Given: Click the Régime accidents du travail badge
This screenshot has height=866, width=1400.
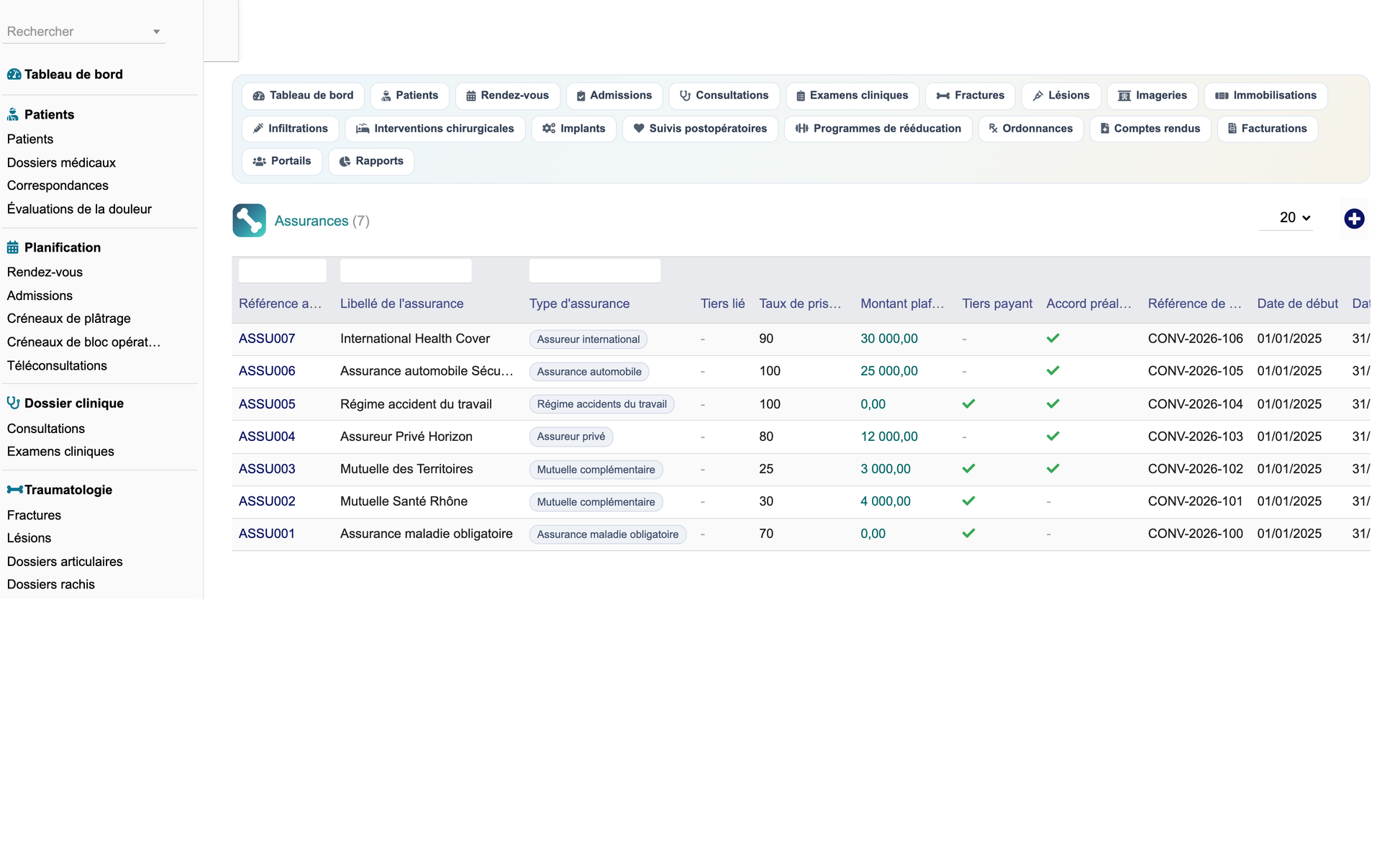Looking at the screenshot, I should tap(601, 404).
